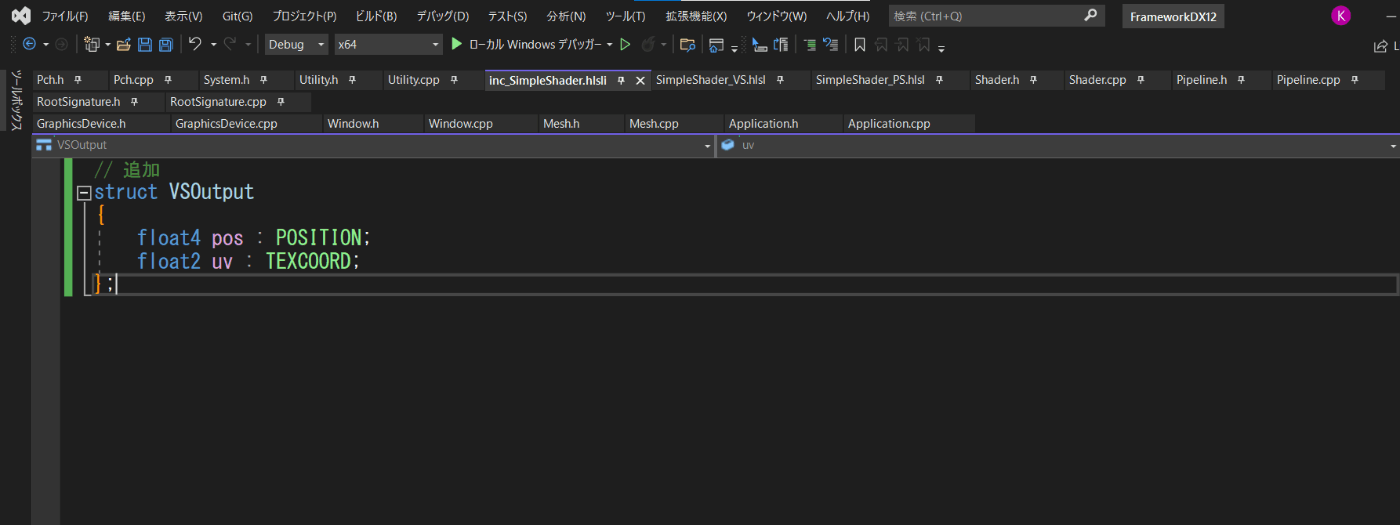Toggle a bookmark on the current line

[859, 44]
